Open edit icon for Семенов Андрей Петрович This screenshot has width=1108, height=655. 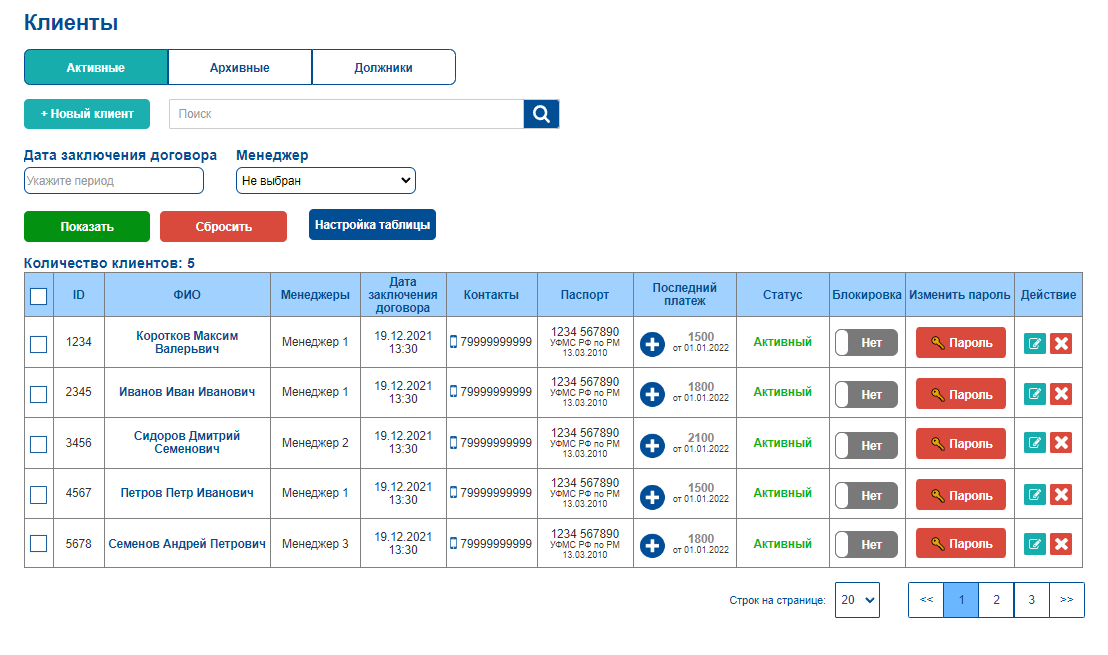(x=1035, y=544)
